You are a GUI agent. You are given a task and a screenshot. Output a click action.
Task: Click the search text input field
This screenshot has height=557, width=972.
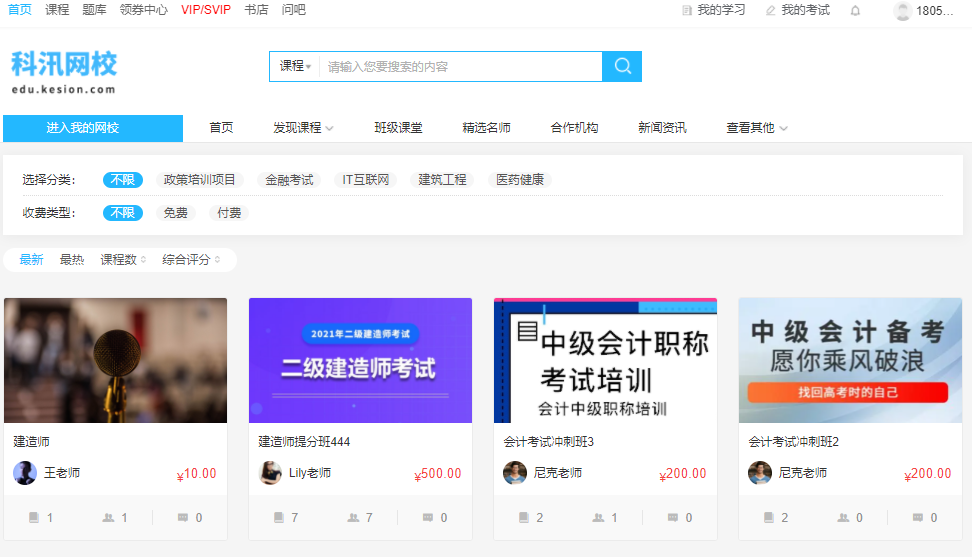[x=460, y=67]
